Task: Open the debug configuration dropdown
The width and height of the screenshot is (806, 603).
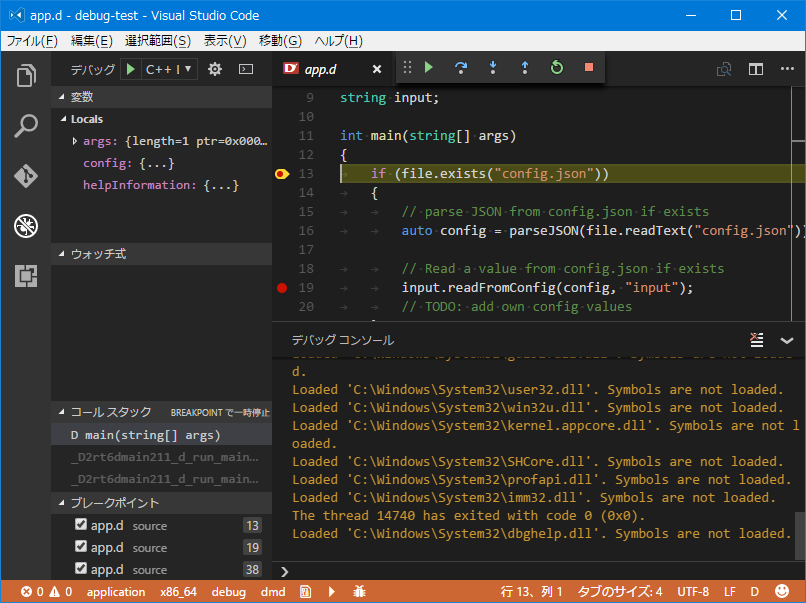Action: (x=169, y=69)
